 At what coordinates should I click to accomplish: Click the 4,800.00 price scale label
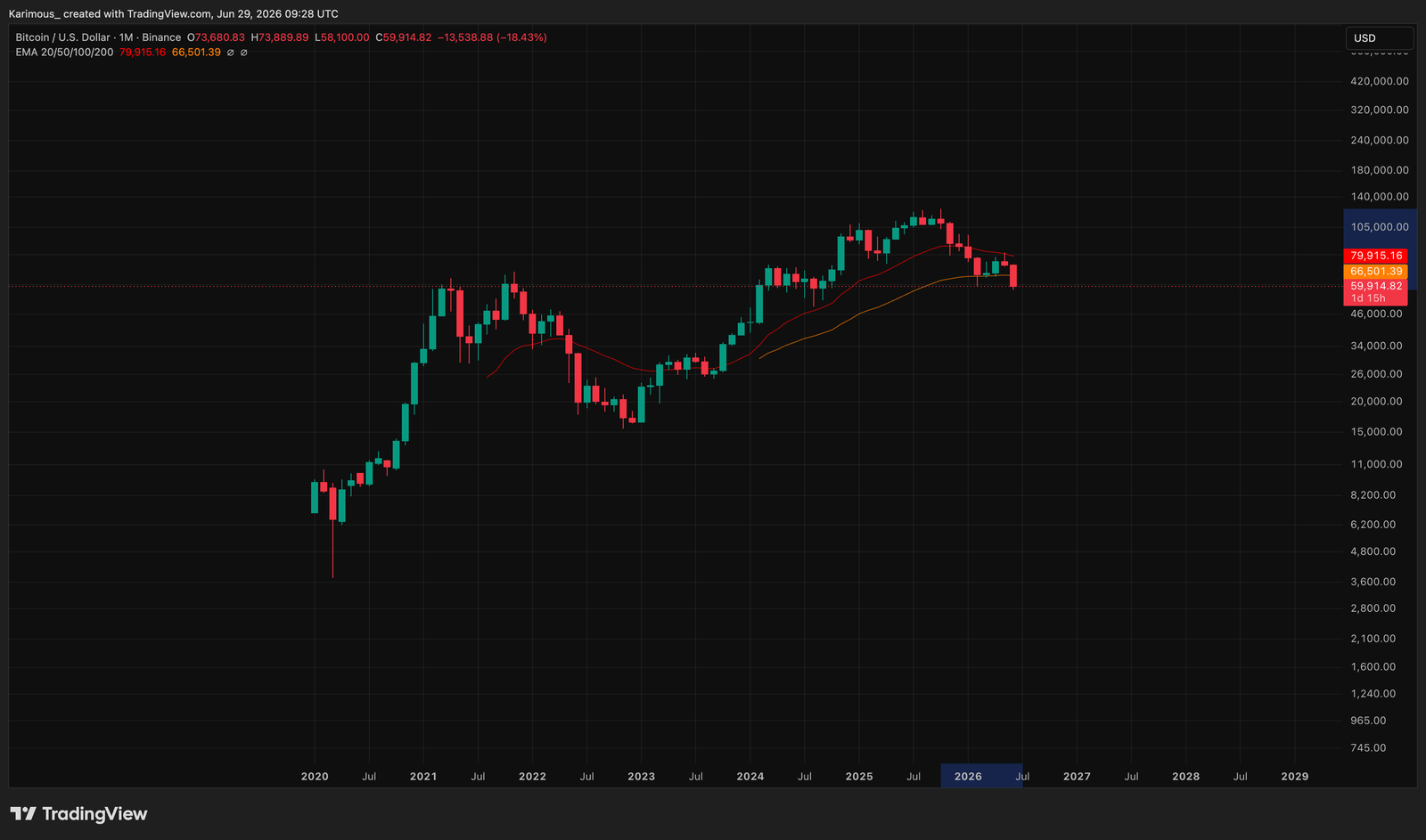point(1373,551)
